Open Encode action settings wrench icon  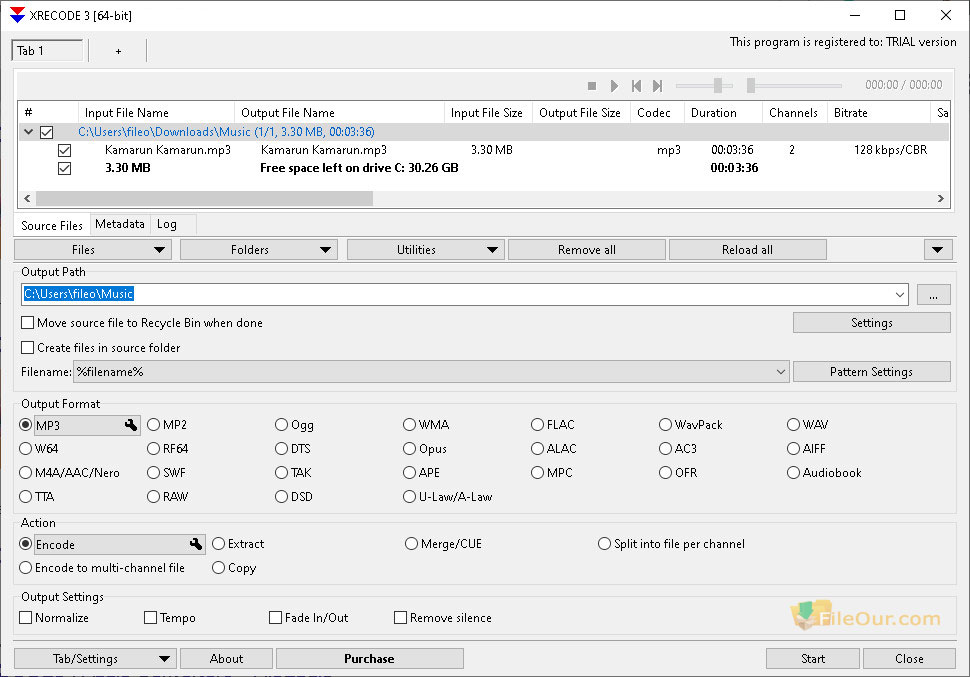[195, 544]
